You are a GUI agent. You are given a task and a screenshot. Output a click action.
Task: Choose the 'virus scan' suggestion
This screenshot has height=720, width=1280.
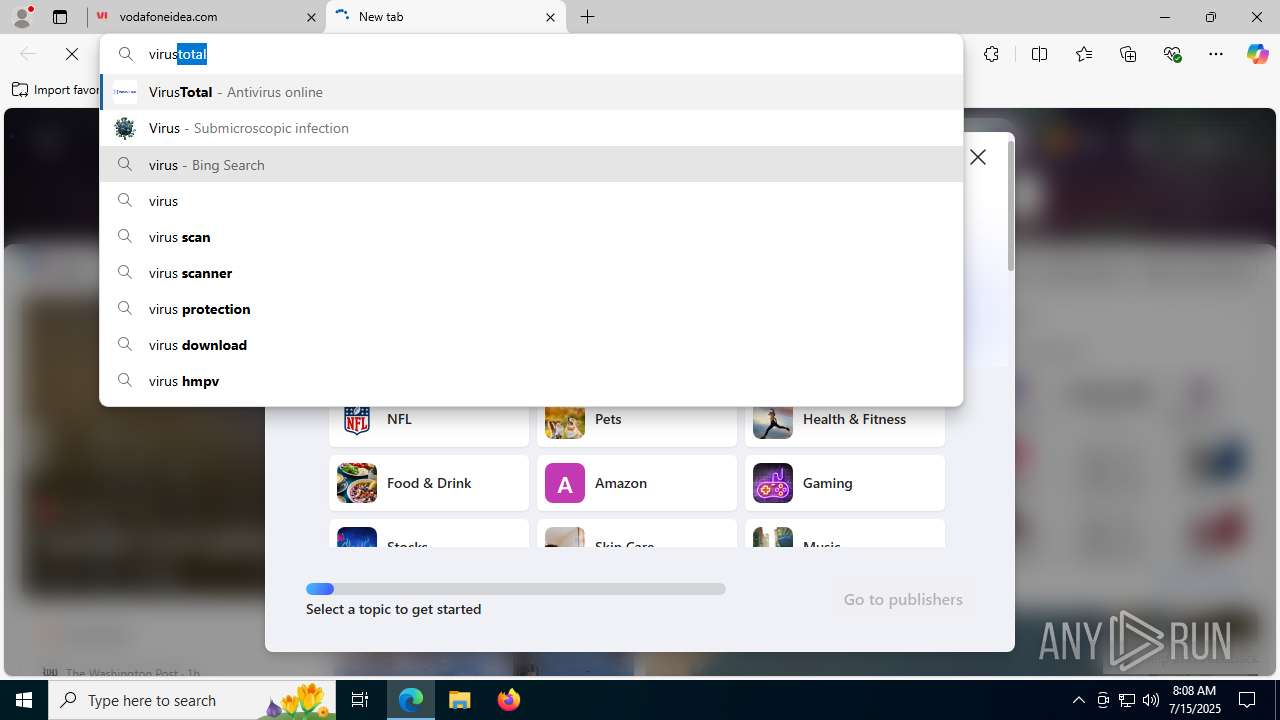(x=531, y=237)
